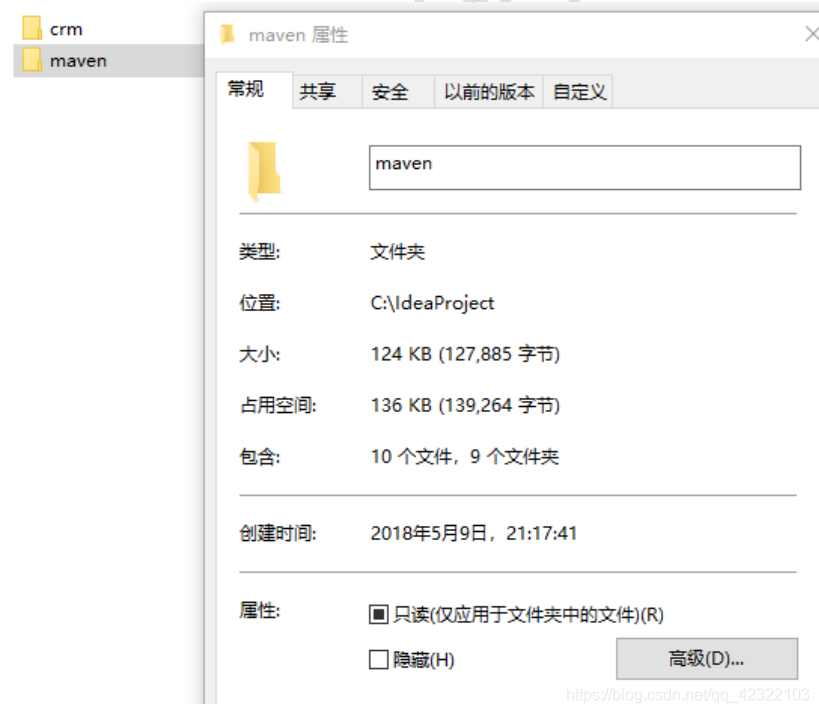The width and height of the screenshot is (819, 713).
Task: Open the 安全 tab
Action: 398,92
